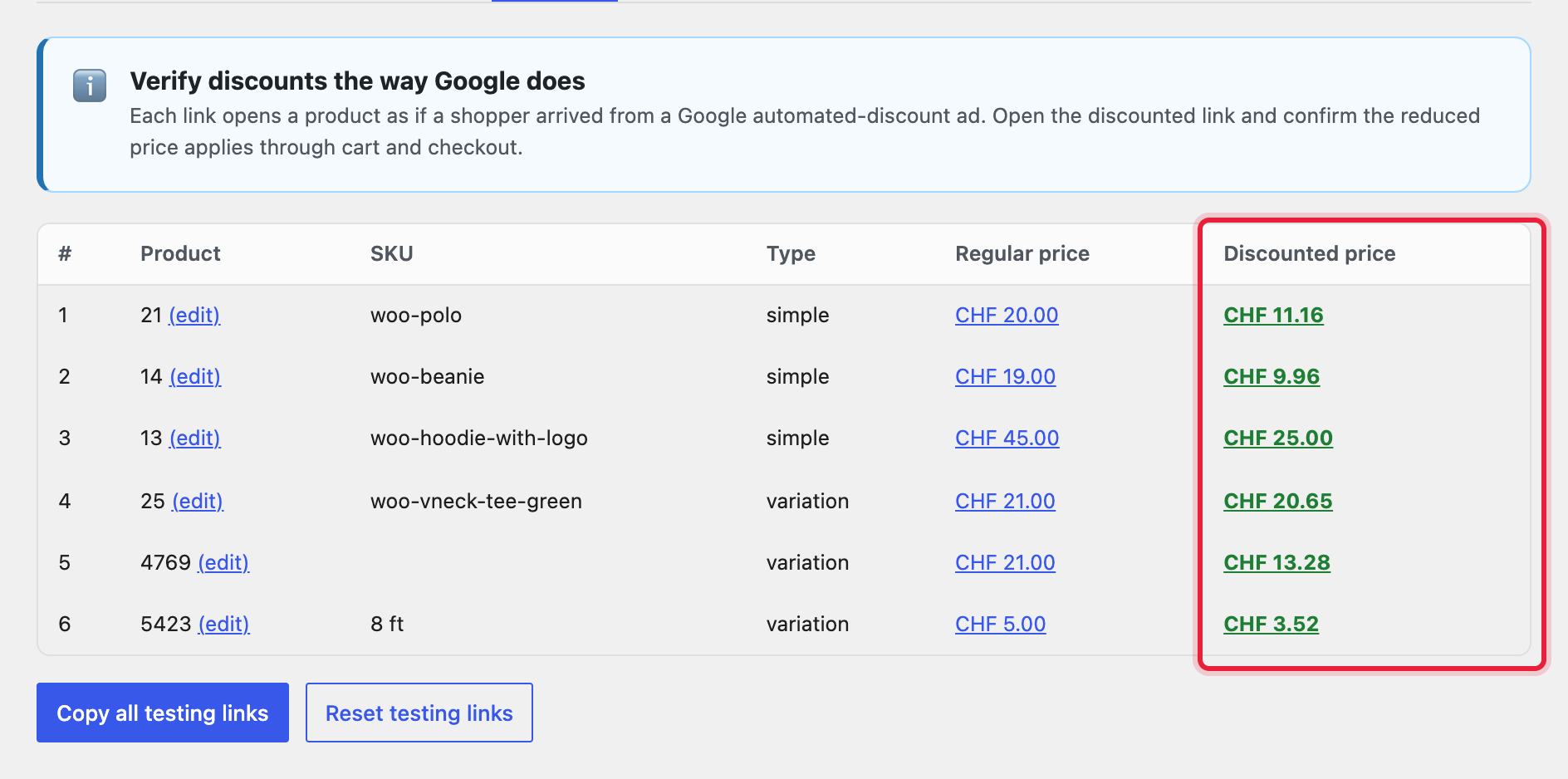Screen dimensions: 1568x779
Task: Click the blue info icon in notice
Action: [x=90, y=86]
